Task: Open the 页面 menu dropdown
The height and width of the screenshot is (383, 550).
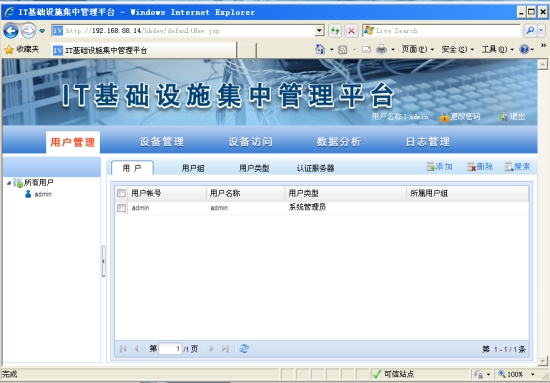Action: pyautogui.click(x=432, y=50)
